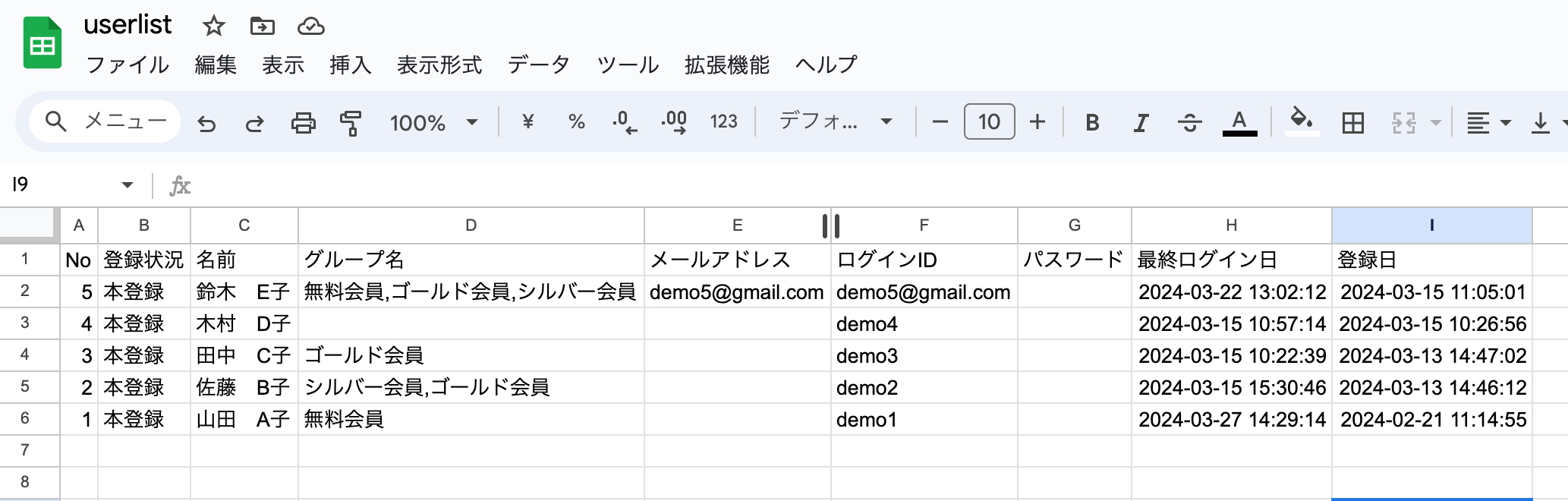Click the move to folder icon
Image resolution: width=1568 pixels, height=501 pixels.
[x=262, y=27]
